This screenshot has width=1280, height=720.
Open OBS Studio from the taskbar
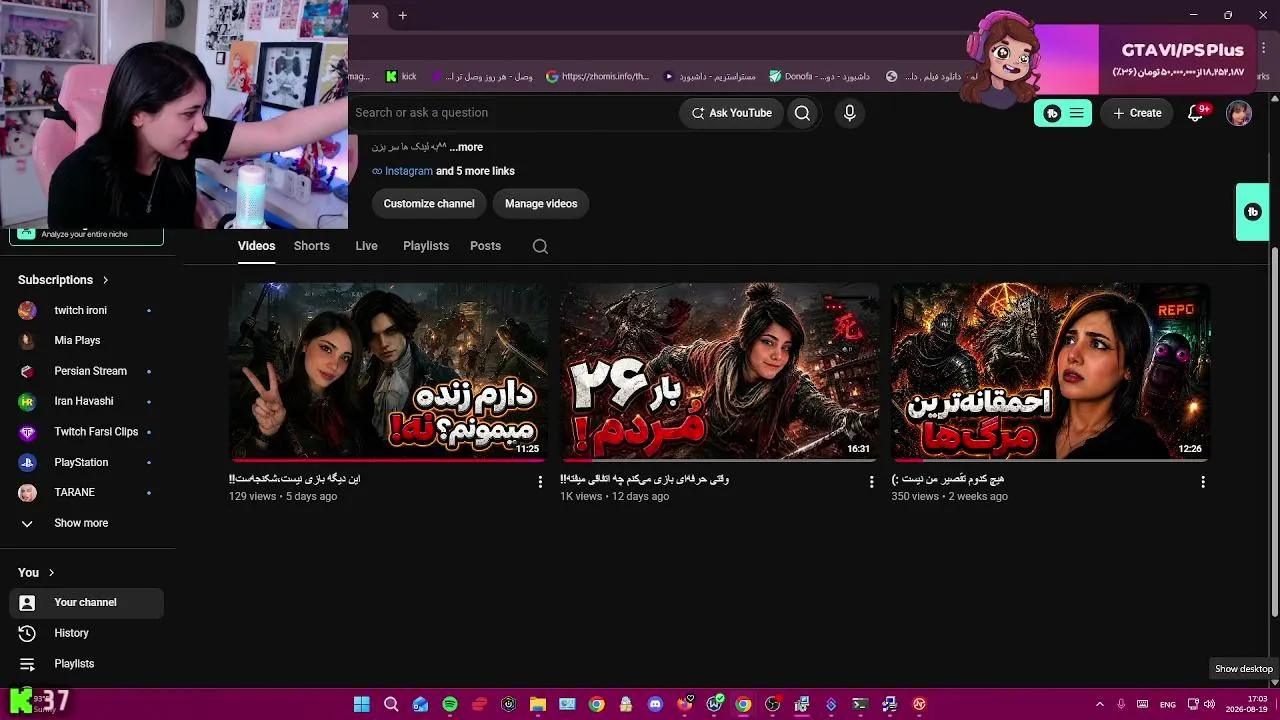click(772, 704)
